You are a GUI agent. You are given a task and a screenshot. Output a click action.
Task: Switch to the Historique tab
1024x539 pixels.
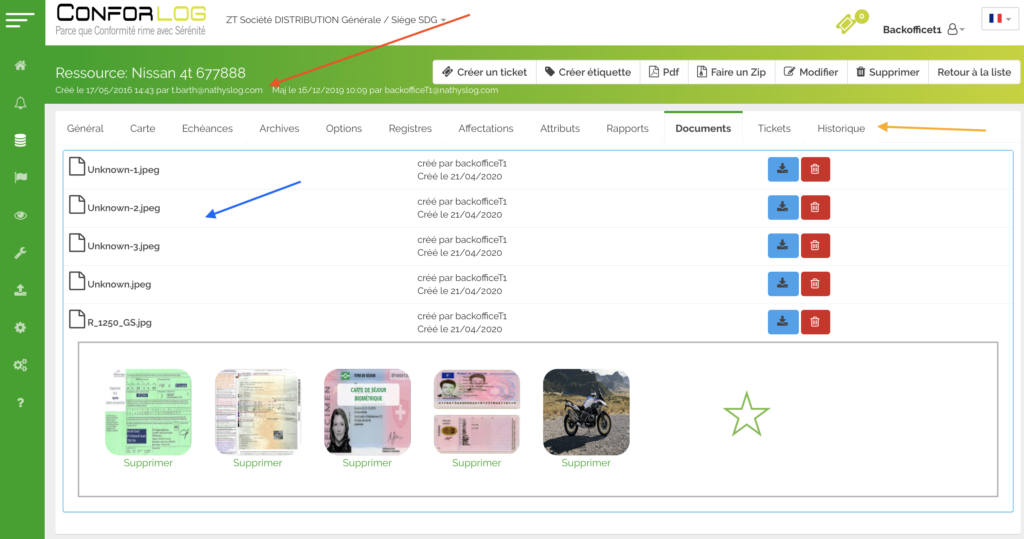click(840, 128)
